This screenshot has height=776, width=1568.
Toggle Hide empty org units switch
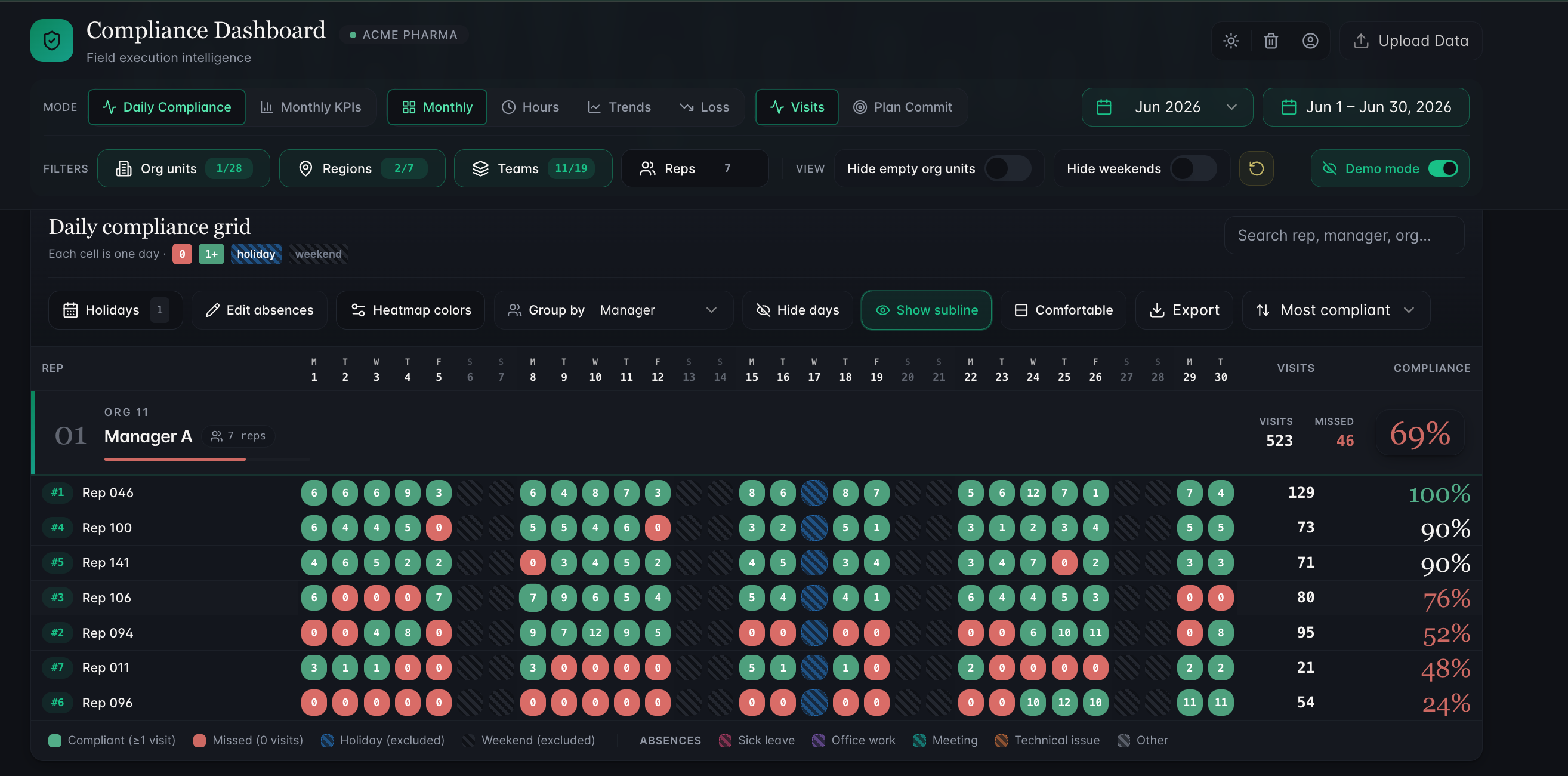pyautogui.click(x=1008, y=168)
